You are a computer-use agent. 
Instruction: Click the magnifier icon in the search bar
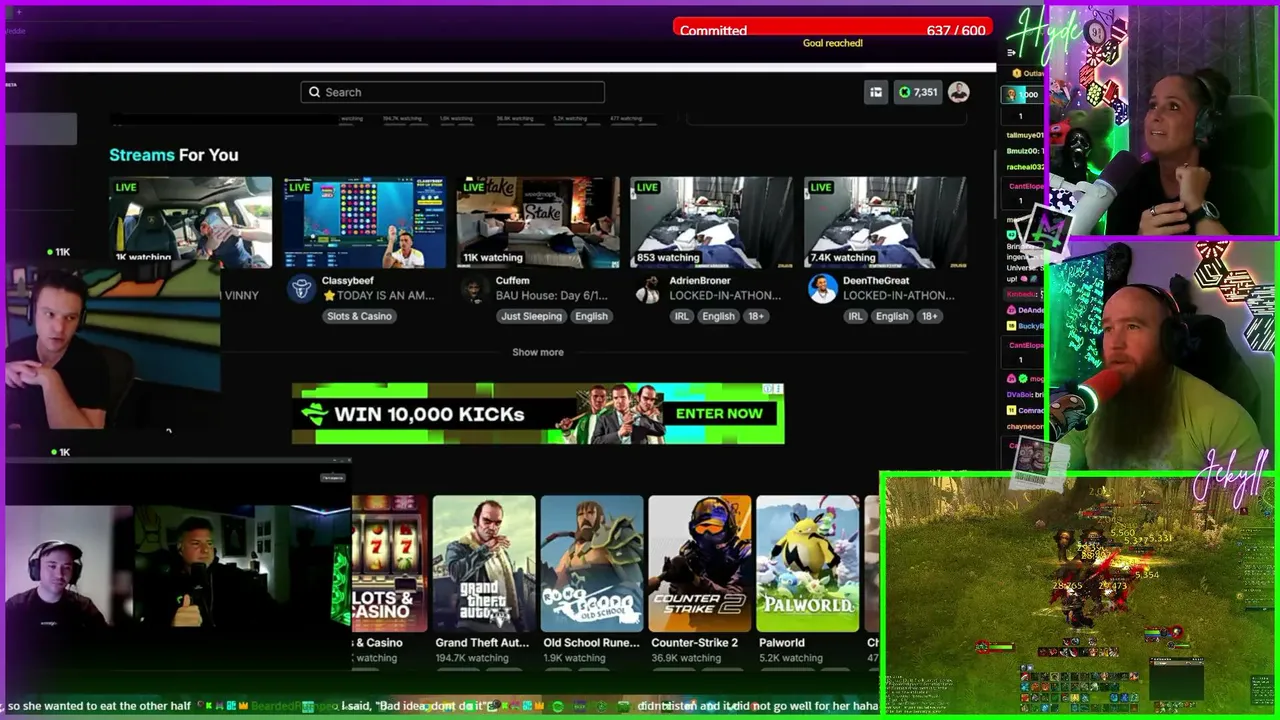pyautogui.click(x=315, y=92)
